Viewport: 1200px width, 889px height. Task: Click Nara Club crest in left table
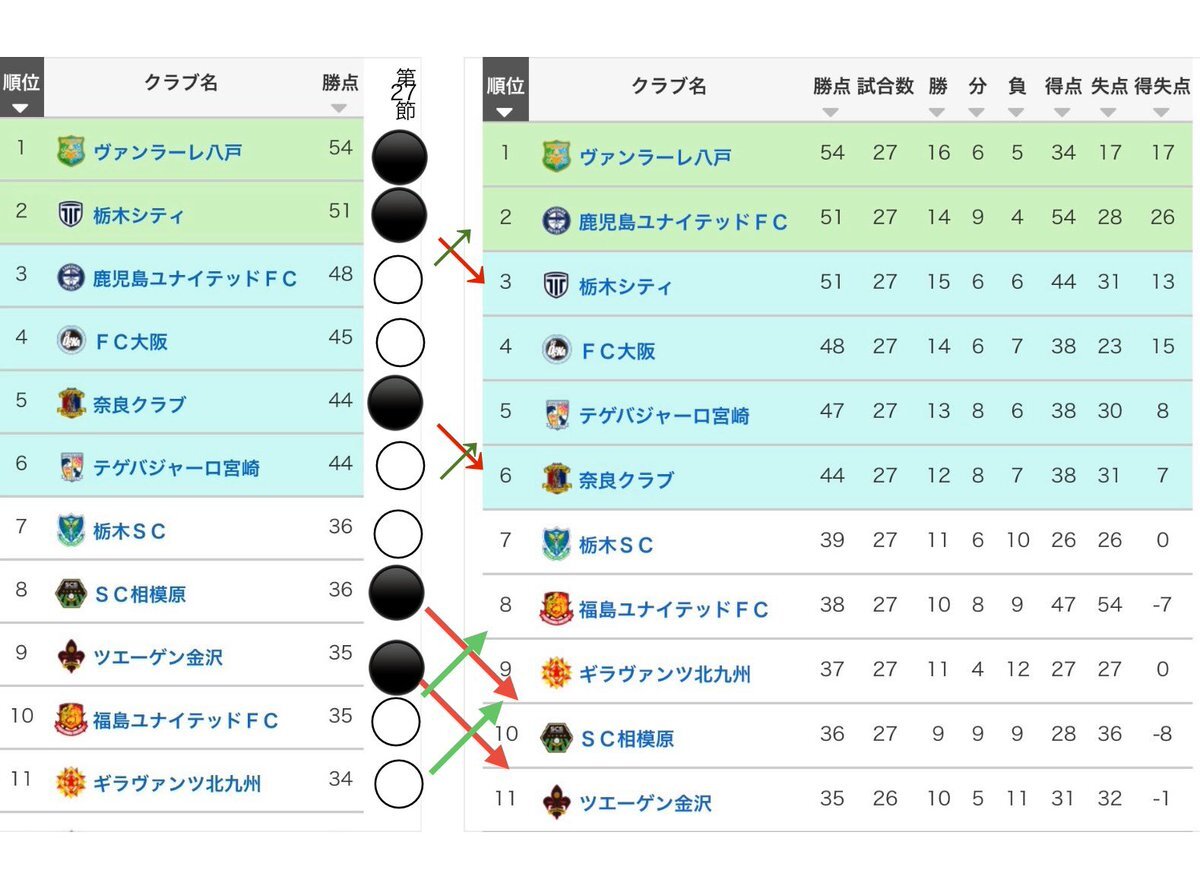point(71,403)
